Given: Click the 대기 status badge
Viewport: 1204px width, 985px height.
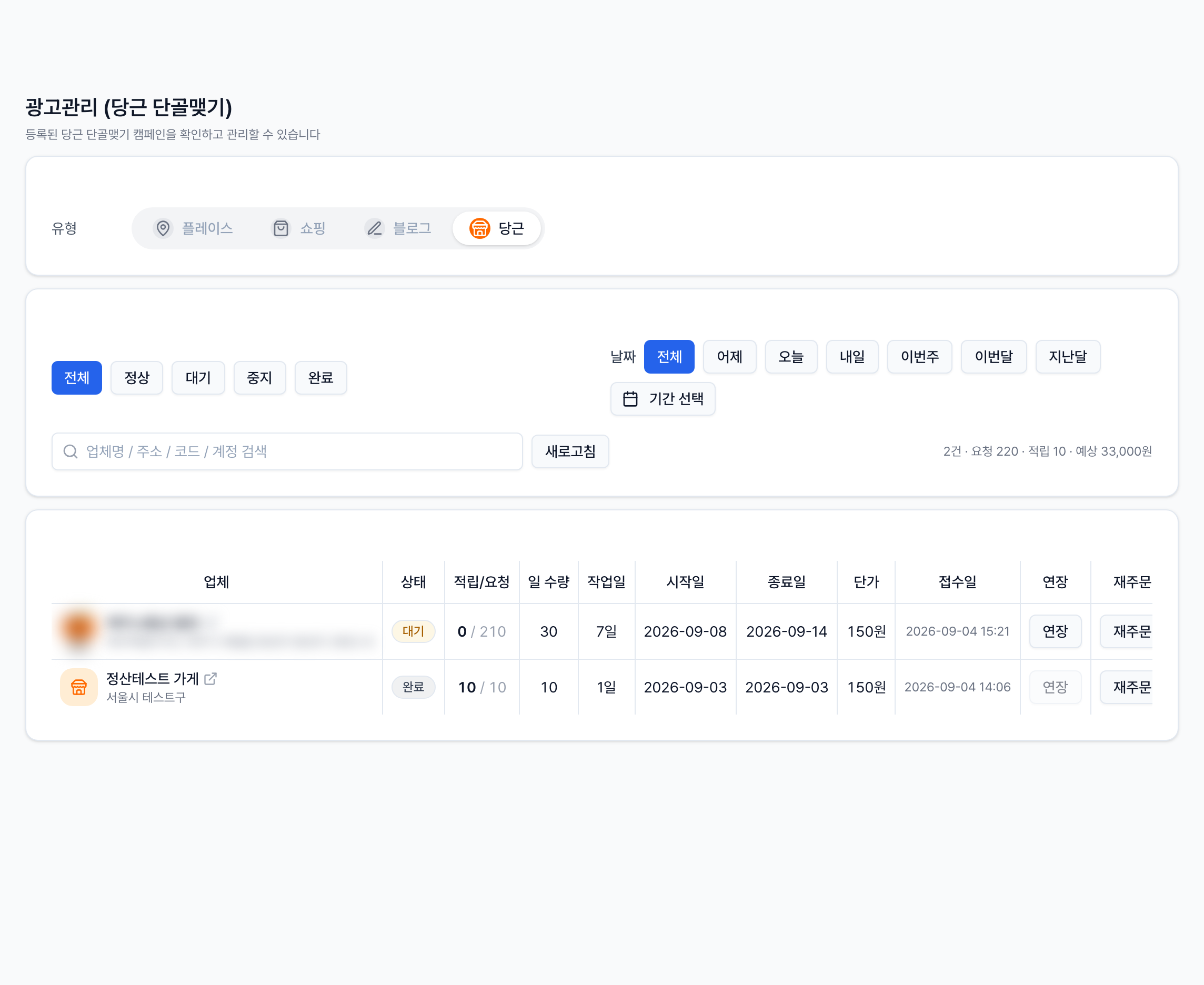Looking at the screenshot, I should (414, 631).
